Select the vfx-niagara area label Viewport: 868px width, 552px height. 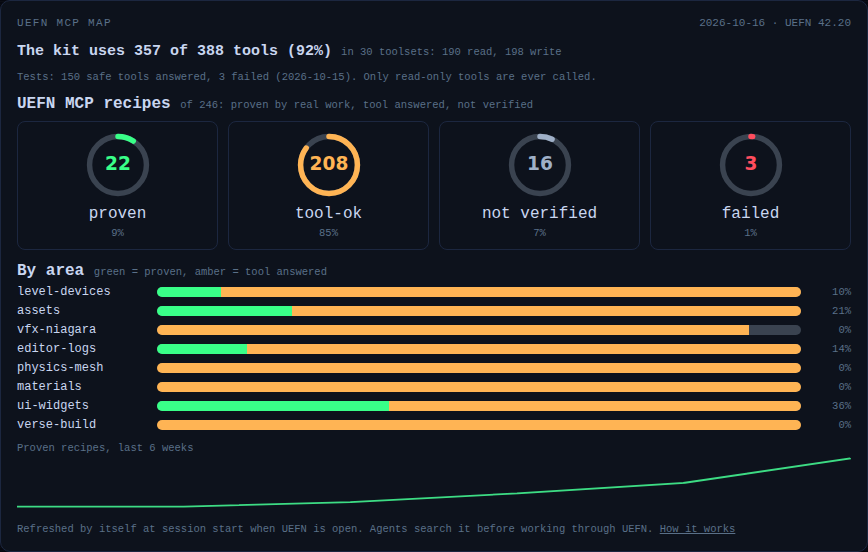click(56, 329)
